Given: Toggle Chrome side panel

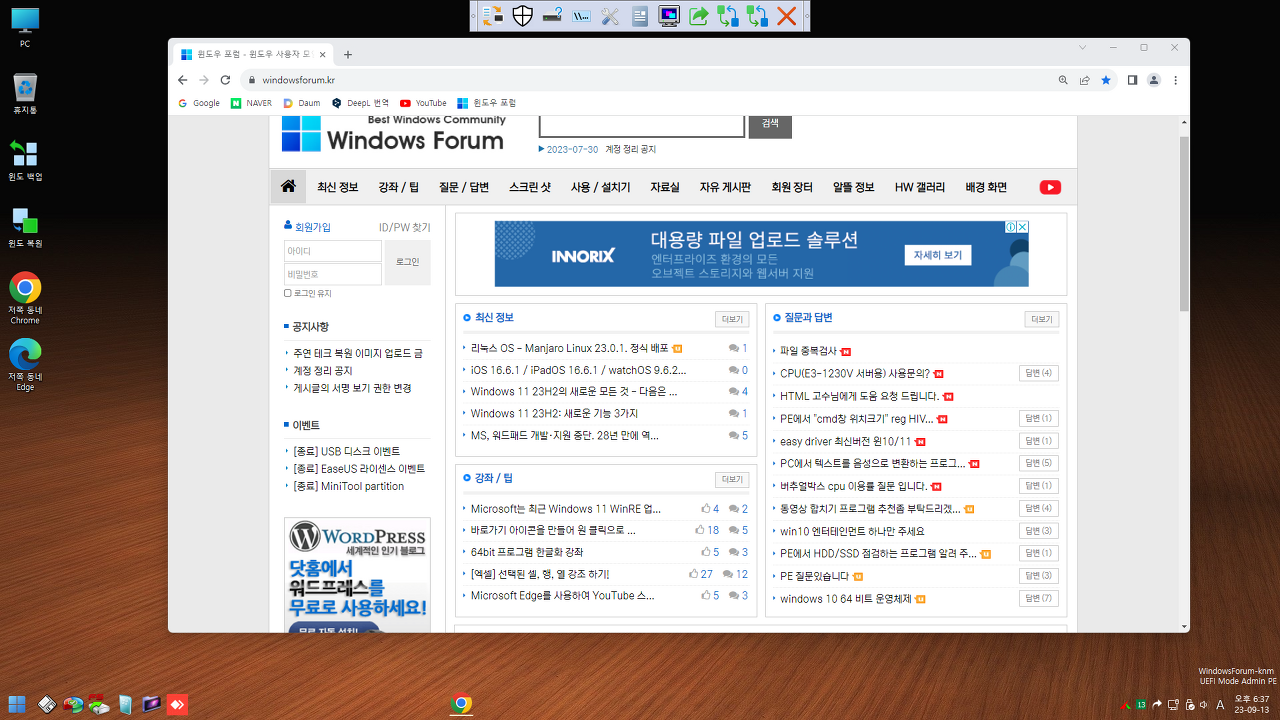Looking at the screenshot, I should point(1133,80).
